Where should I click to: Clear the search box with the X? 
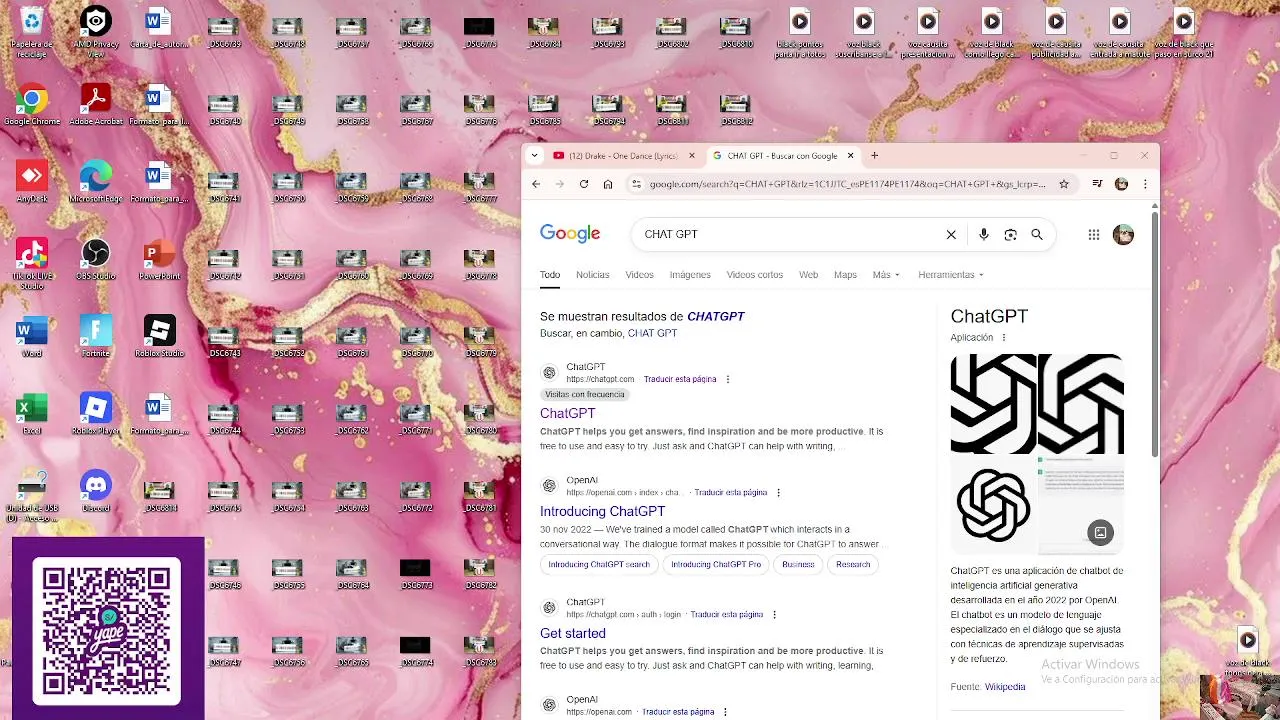click(x=951, y=234)
